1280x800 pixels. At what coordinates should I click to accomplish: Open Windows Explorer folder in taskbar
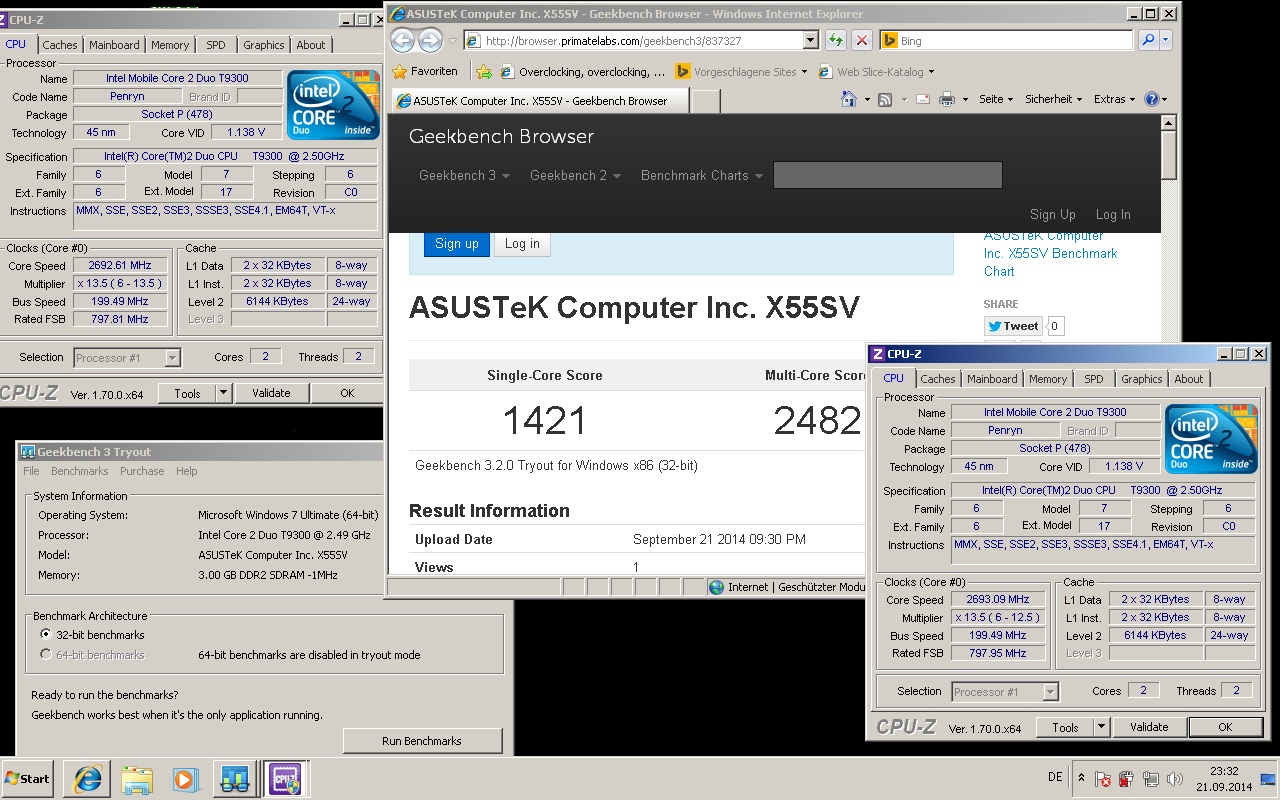point(136,779)
